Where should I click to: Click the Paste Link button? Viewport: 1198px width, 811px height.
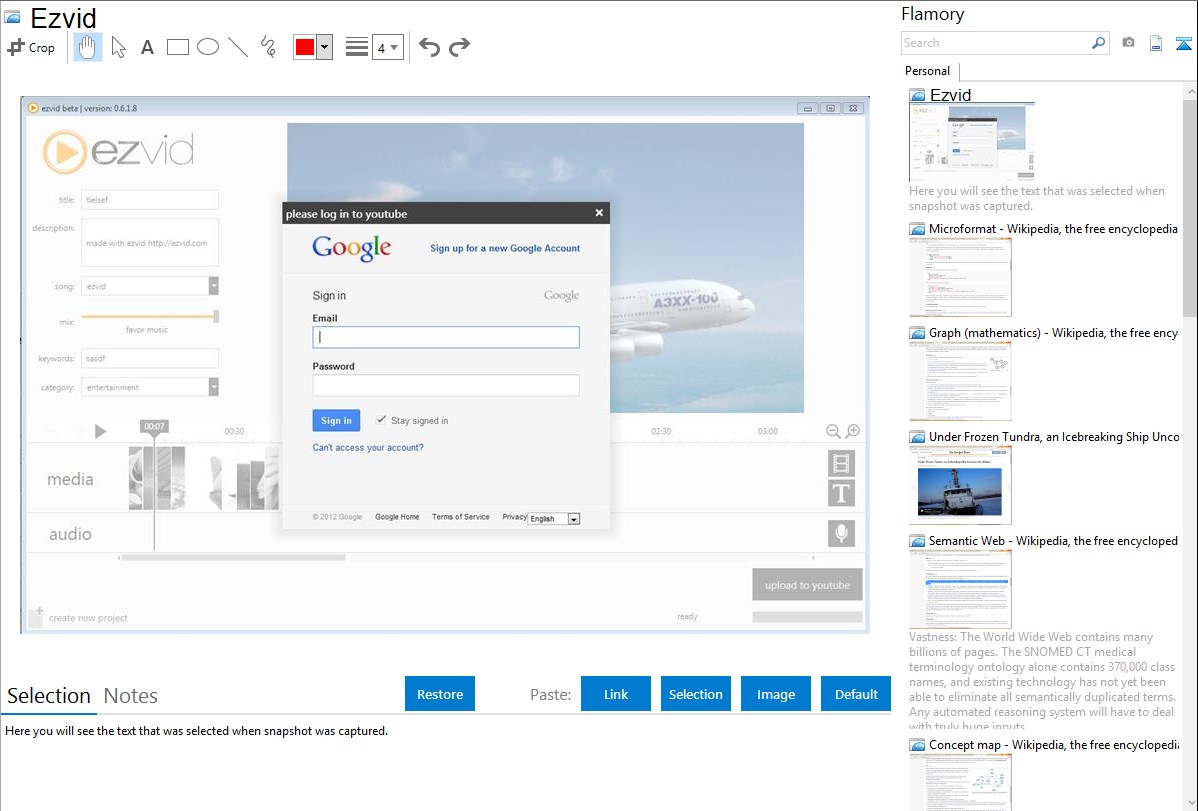[616, 694]
